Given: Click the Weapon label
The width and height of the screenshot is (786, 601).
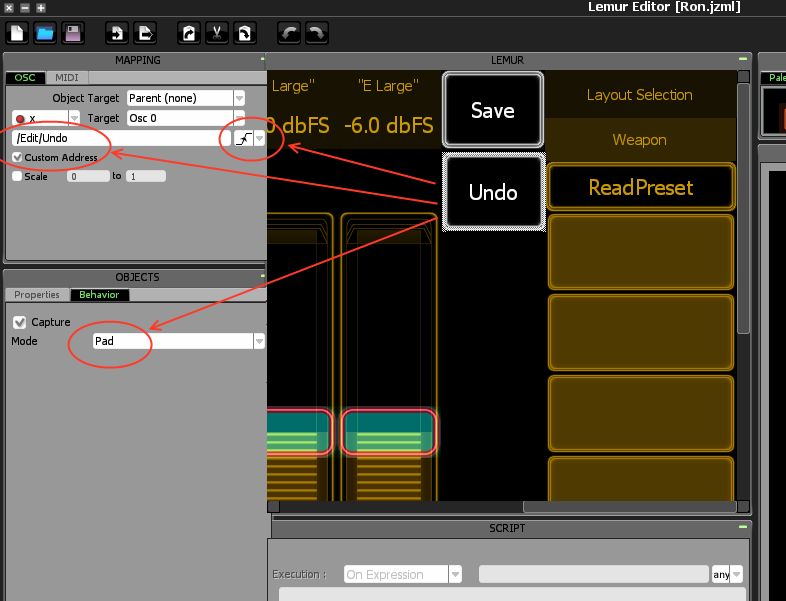Looking at the screenshot, I should click(640, 140).
